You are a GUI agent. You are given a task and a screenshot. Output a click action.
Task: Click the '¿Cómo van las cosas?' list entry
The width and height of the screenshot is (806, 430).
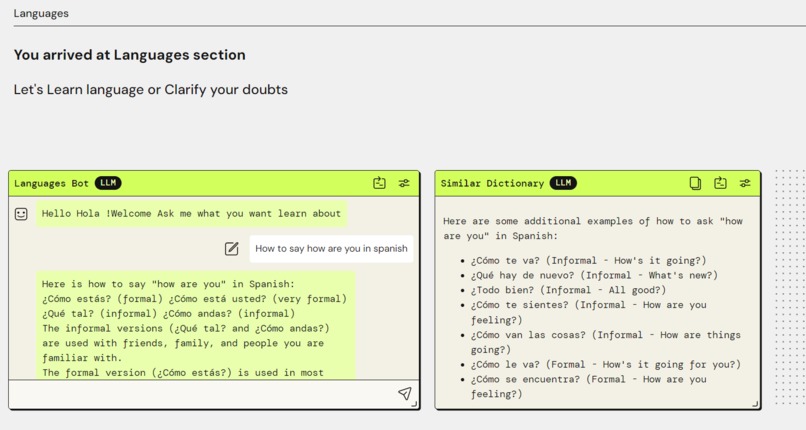(x=606, y=342)
